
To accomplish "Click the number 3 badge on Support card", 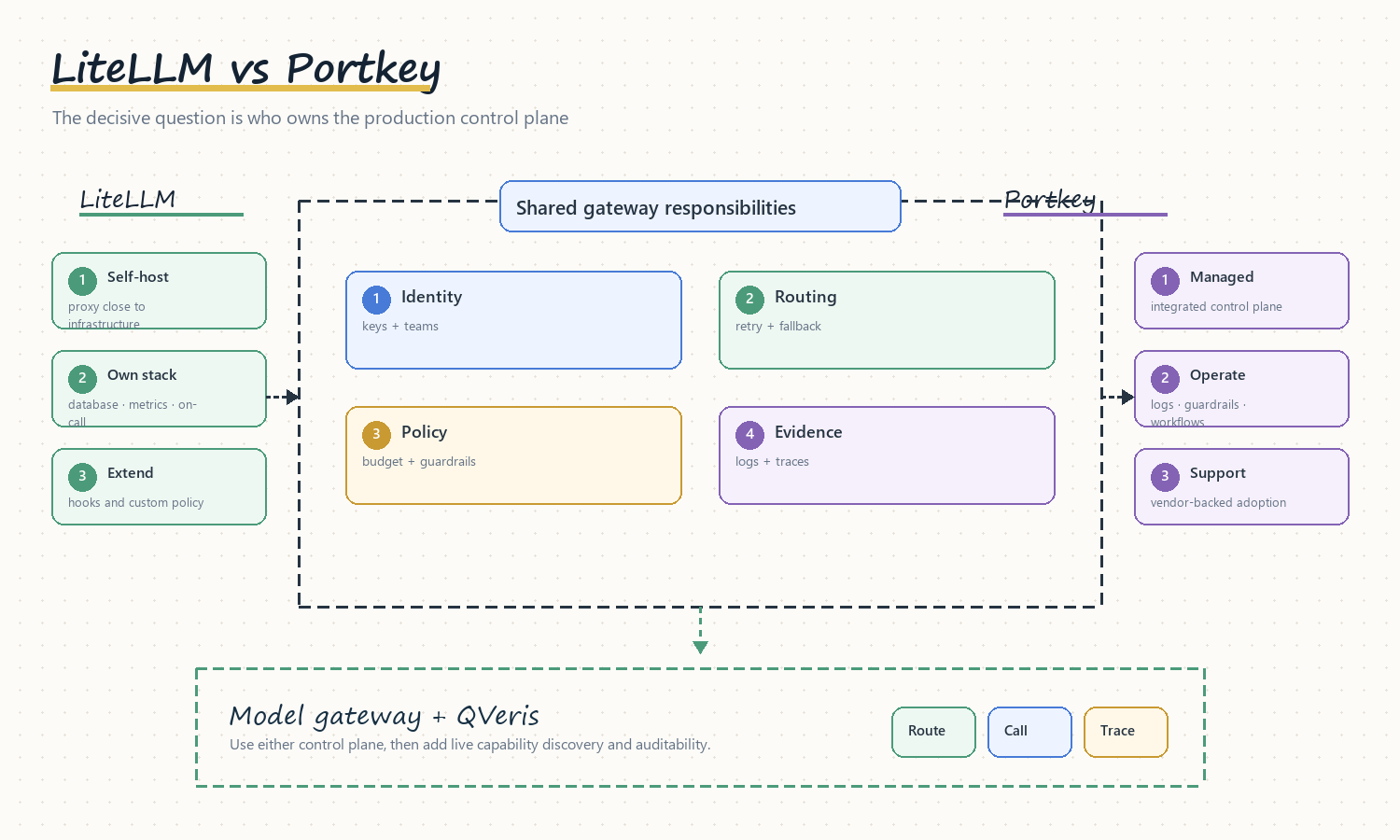I will click(x=1165, y=476).
